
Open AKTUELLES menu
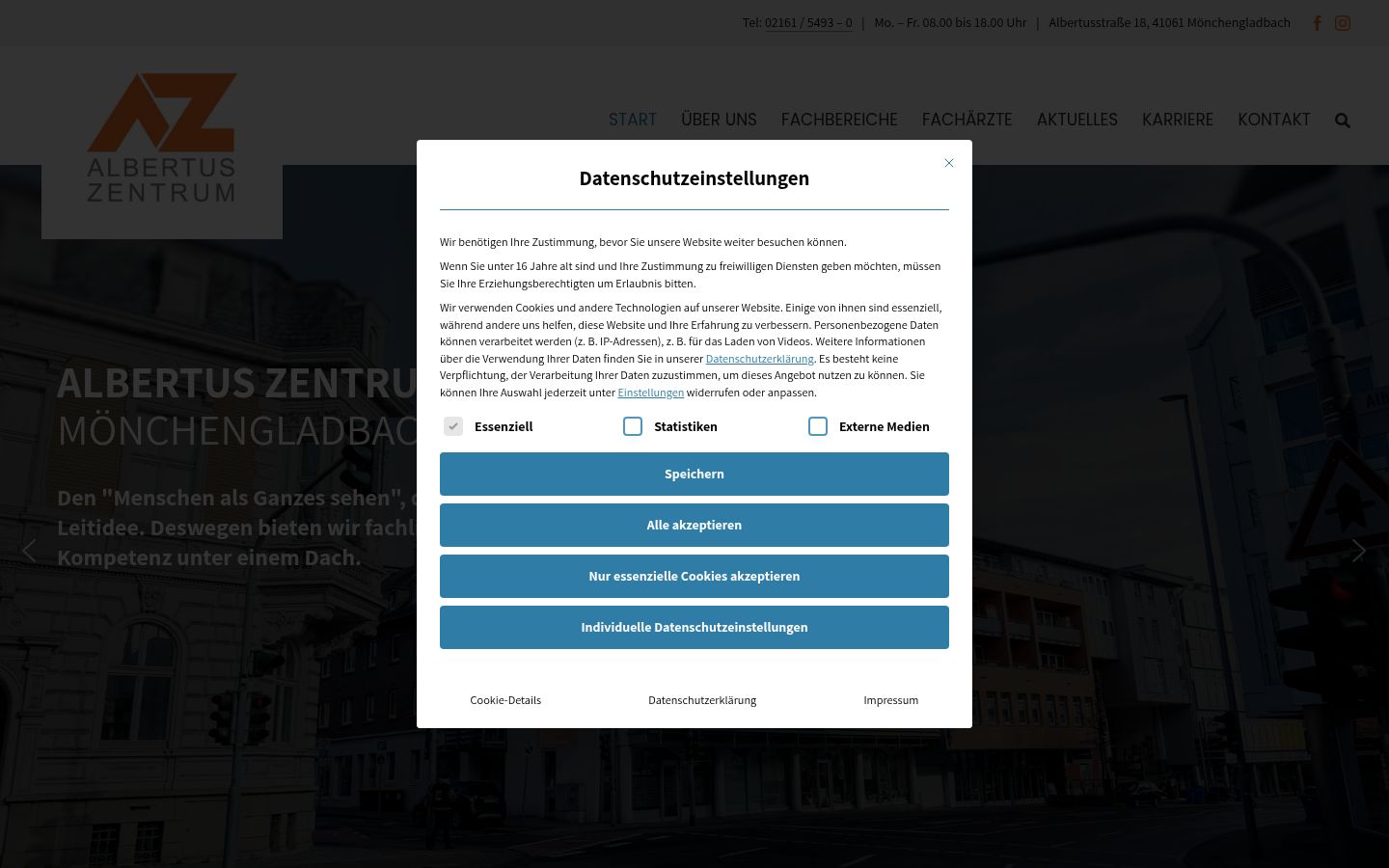tap(1077, 120)
